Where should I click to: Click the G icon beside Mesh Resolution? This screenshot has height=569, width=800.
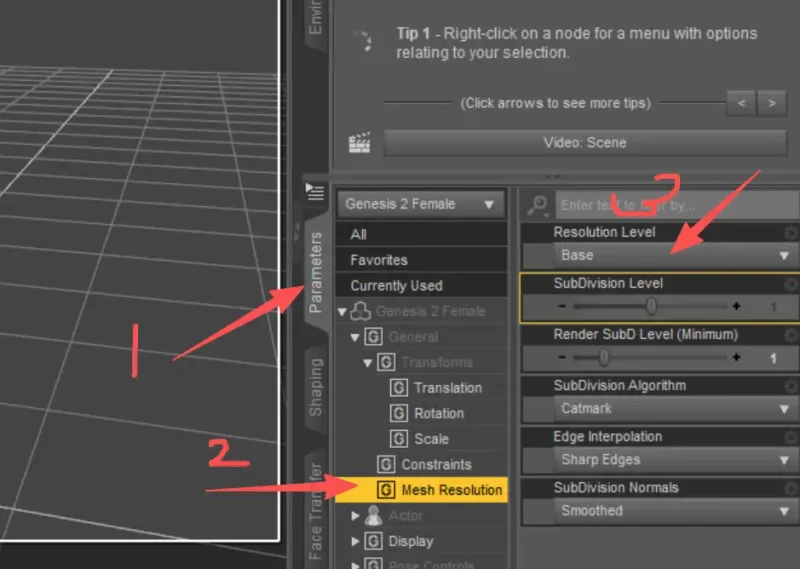click(x=386, y=490)
